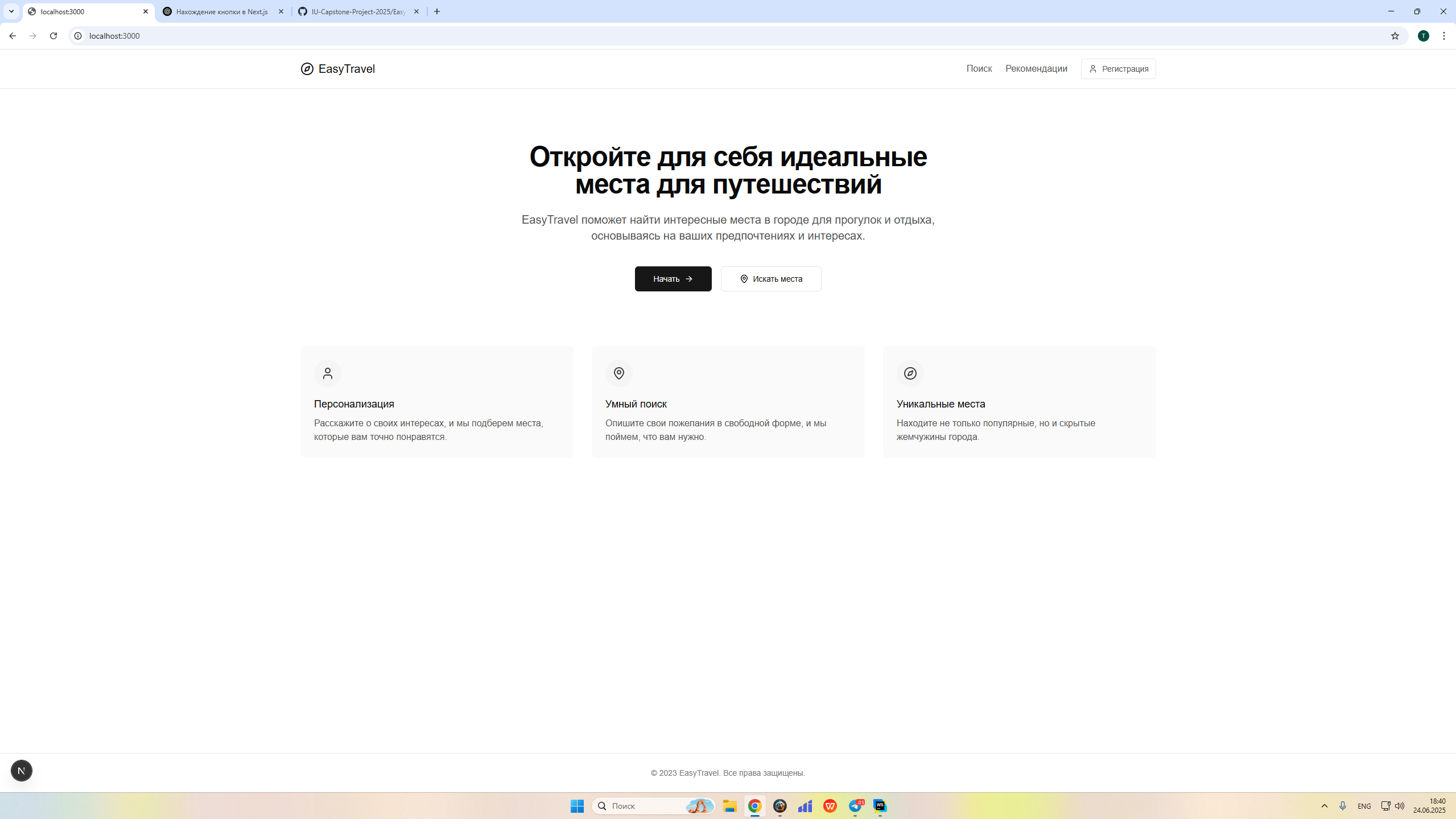Open Telegram from the taskbar
The image size is (1456, 819).
[x=855, y=806]
